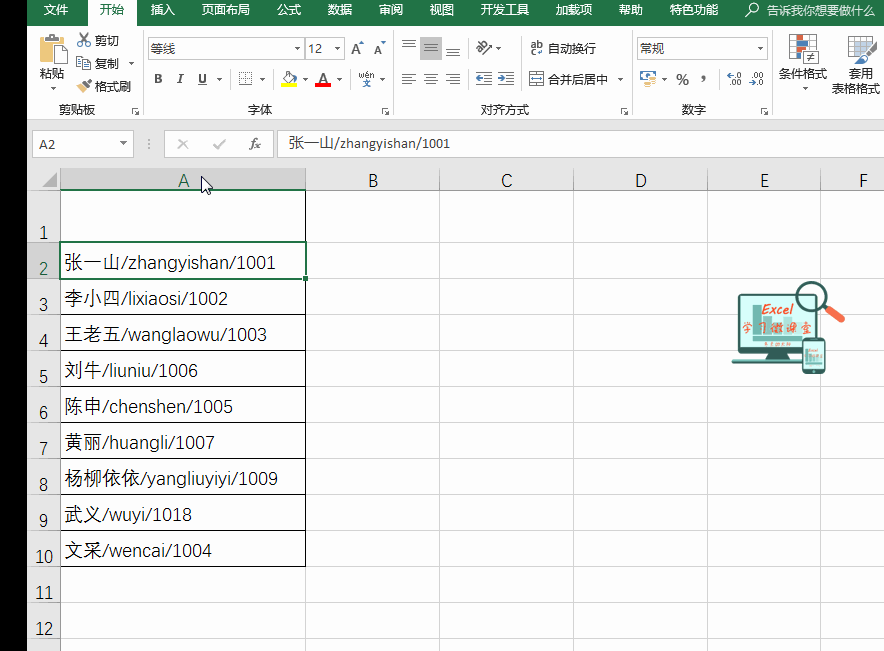Click the decrease indent icon

[484, 79]
